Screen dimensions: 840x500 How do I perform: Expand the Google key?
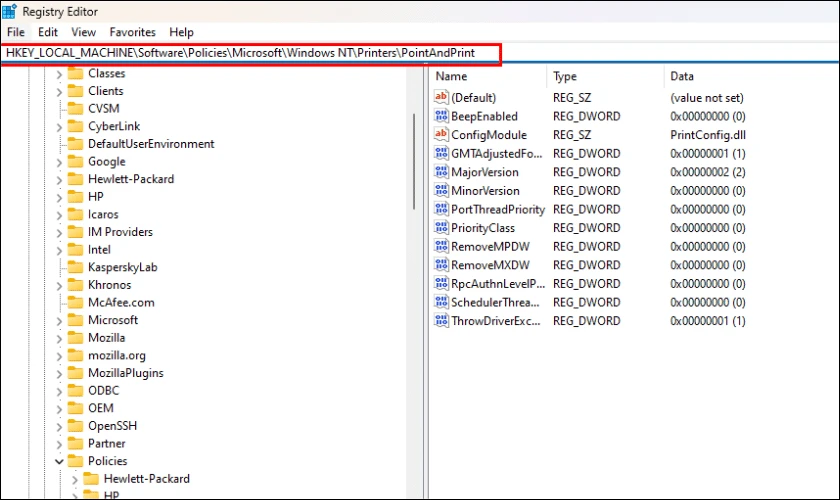59,162
